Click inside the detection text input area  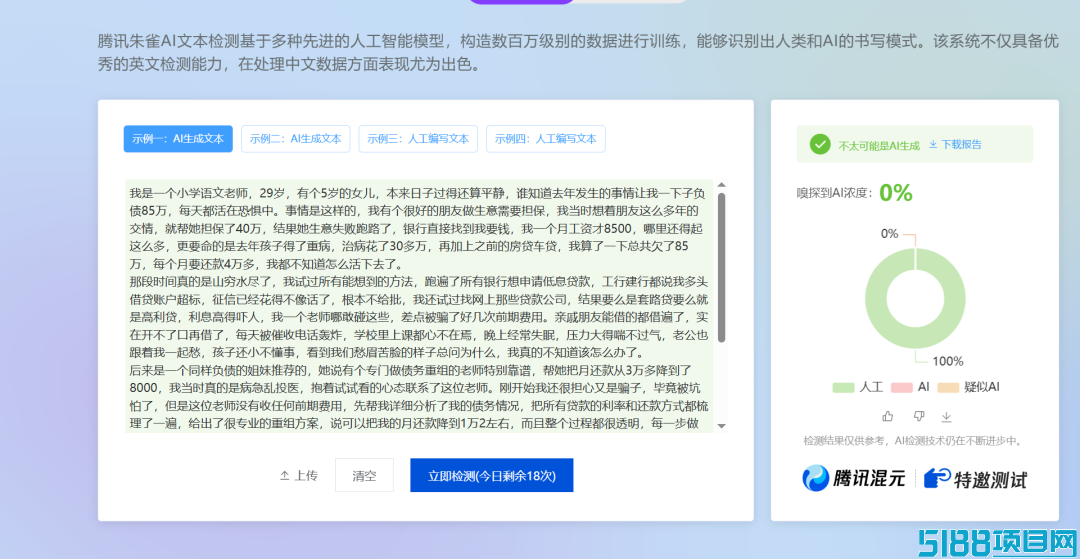coord(419,306)
